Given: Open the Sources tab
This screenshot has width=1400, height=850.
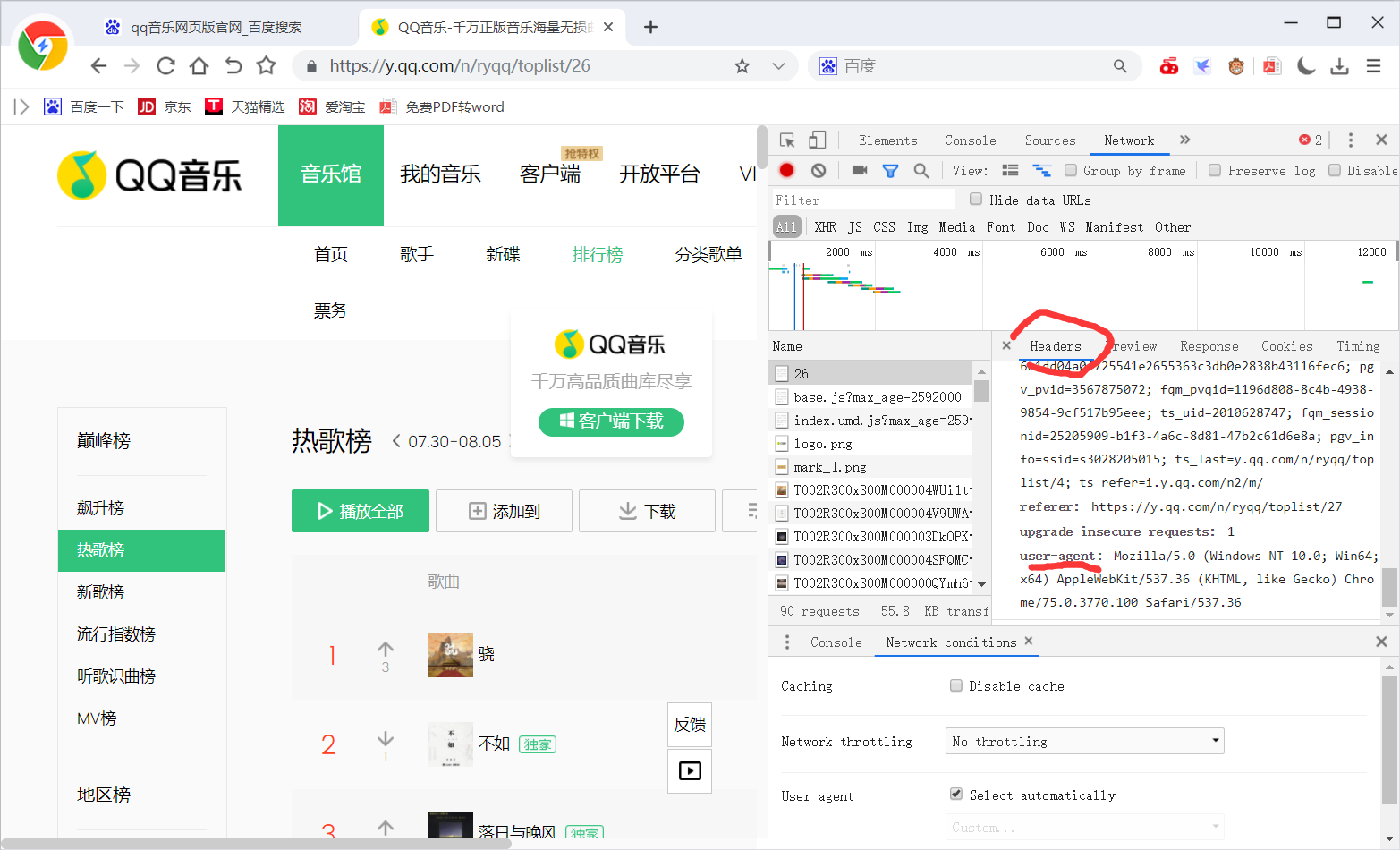Looking at the screenshot, I should (1050, 140).
